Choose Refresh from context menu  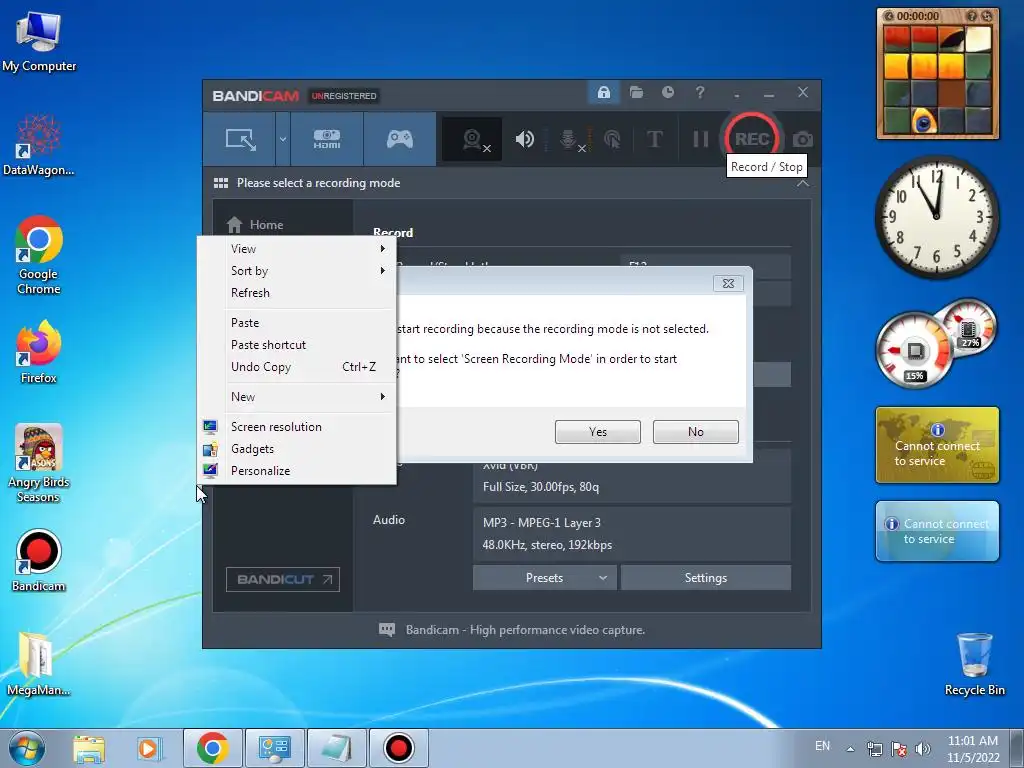[x=297, y=293]
